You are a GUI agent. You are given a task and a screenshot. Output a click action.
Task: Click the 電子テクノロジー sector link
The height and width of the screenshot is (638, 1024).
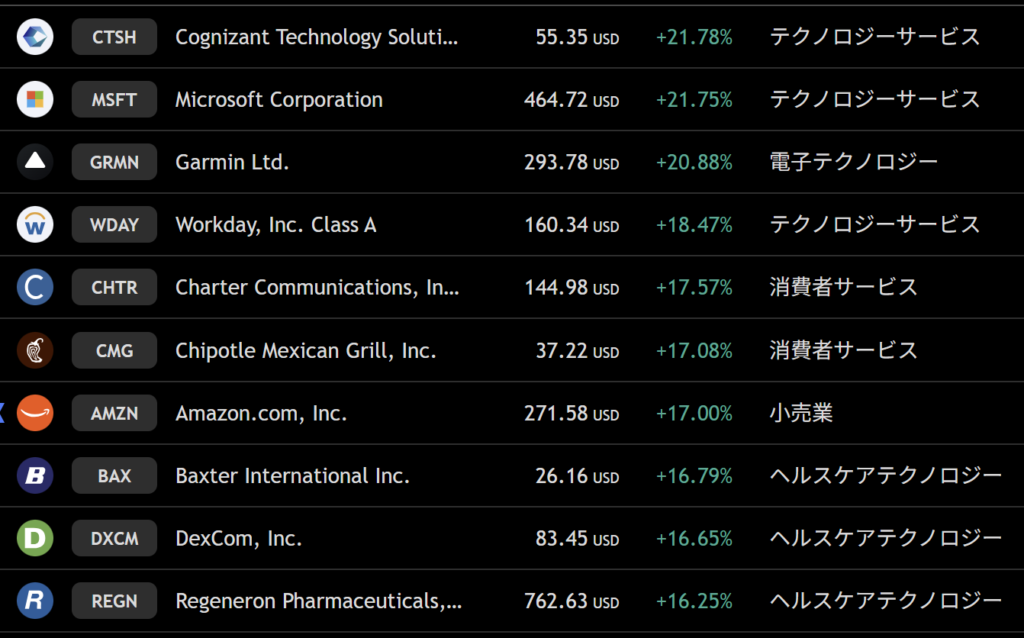pyautogui.click(x=854, y=162)
